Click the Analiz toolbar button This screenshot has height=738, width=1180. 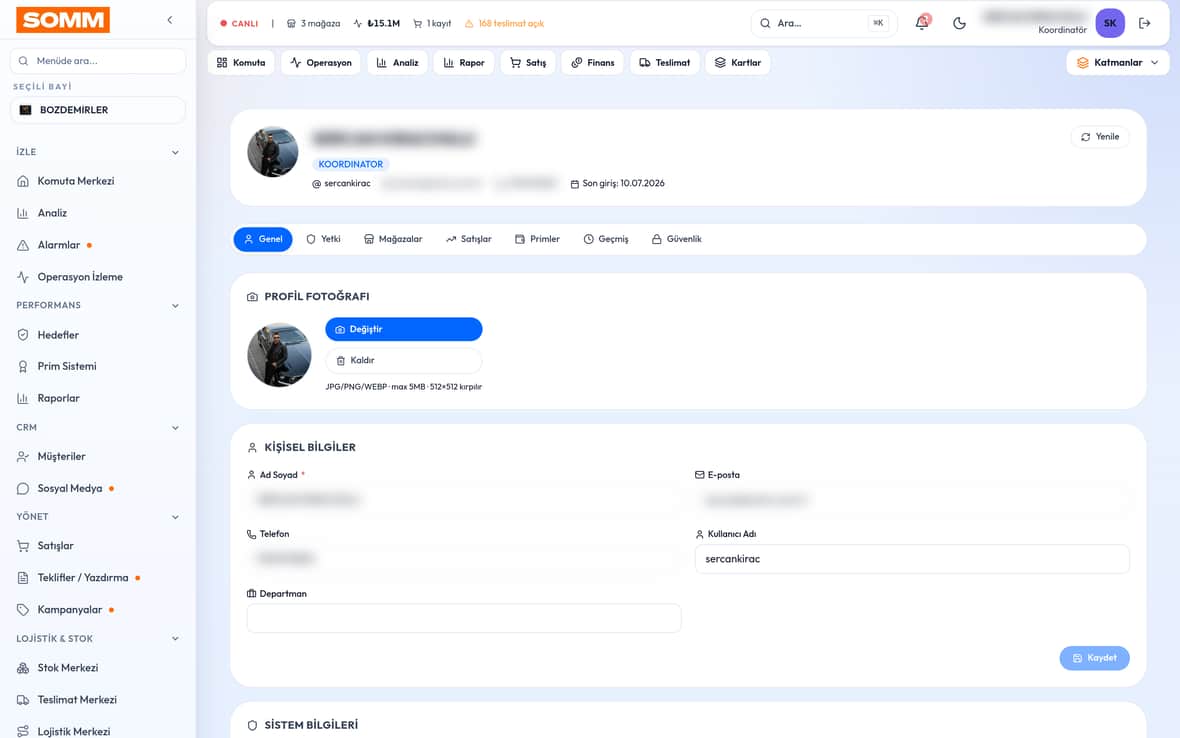(397, 62)
